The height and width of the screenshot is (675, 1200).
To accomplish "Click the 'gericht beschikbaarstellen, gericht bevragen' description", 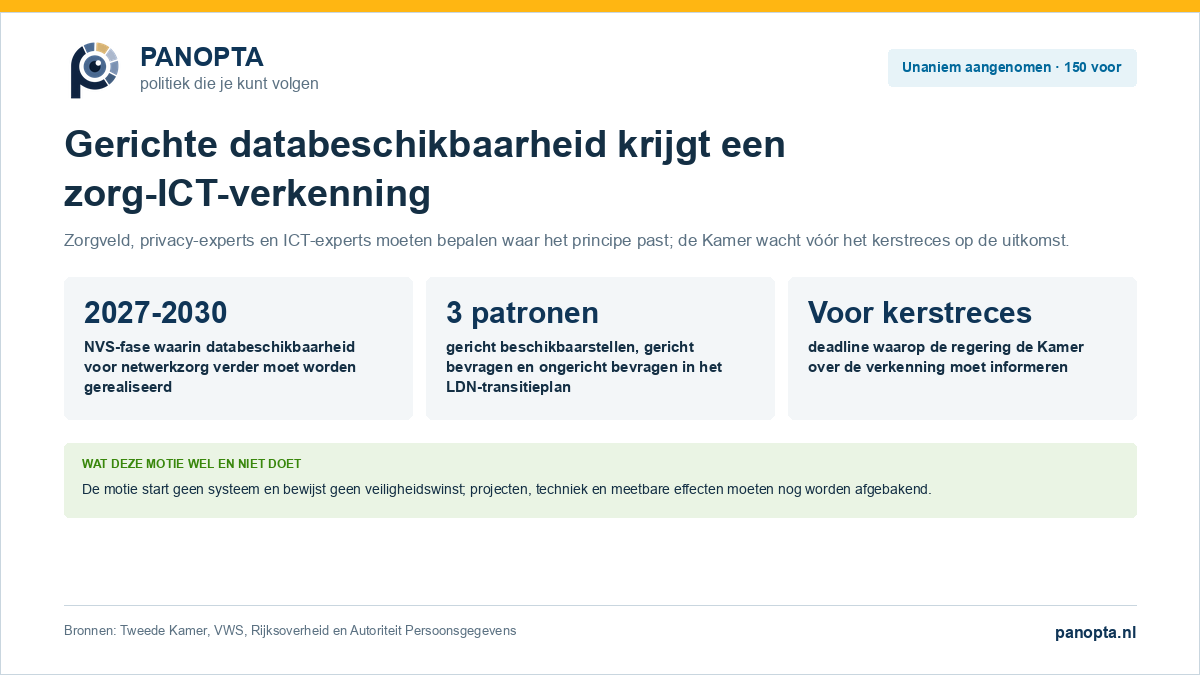I will 584,367.
